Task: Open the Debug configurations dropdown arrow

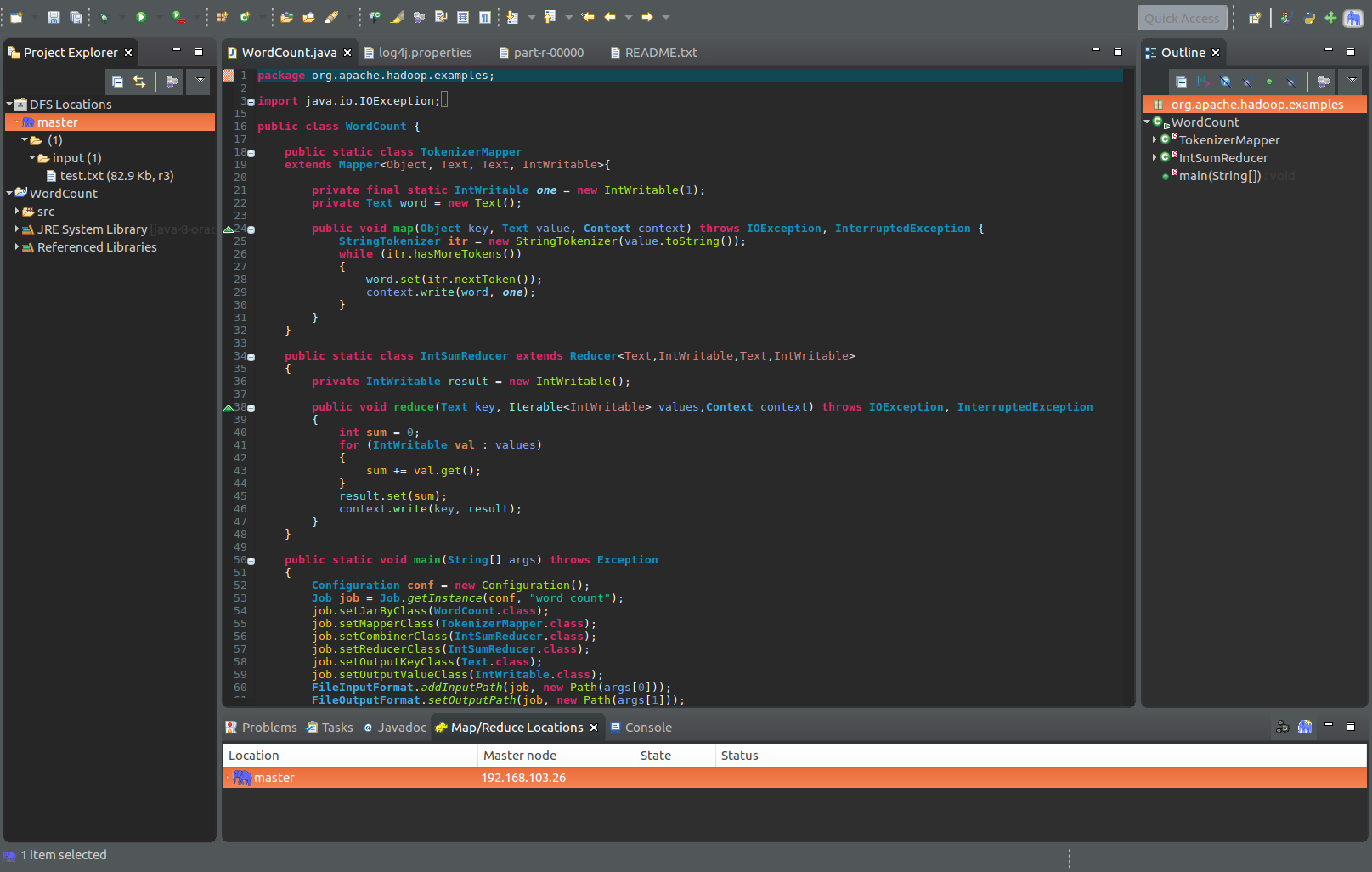Action: click(x=121, y=17)
